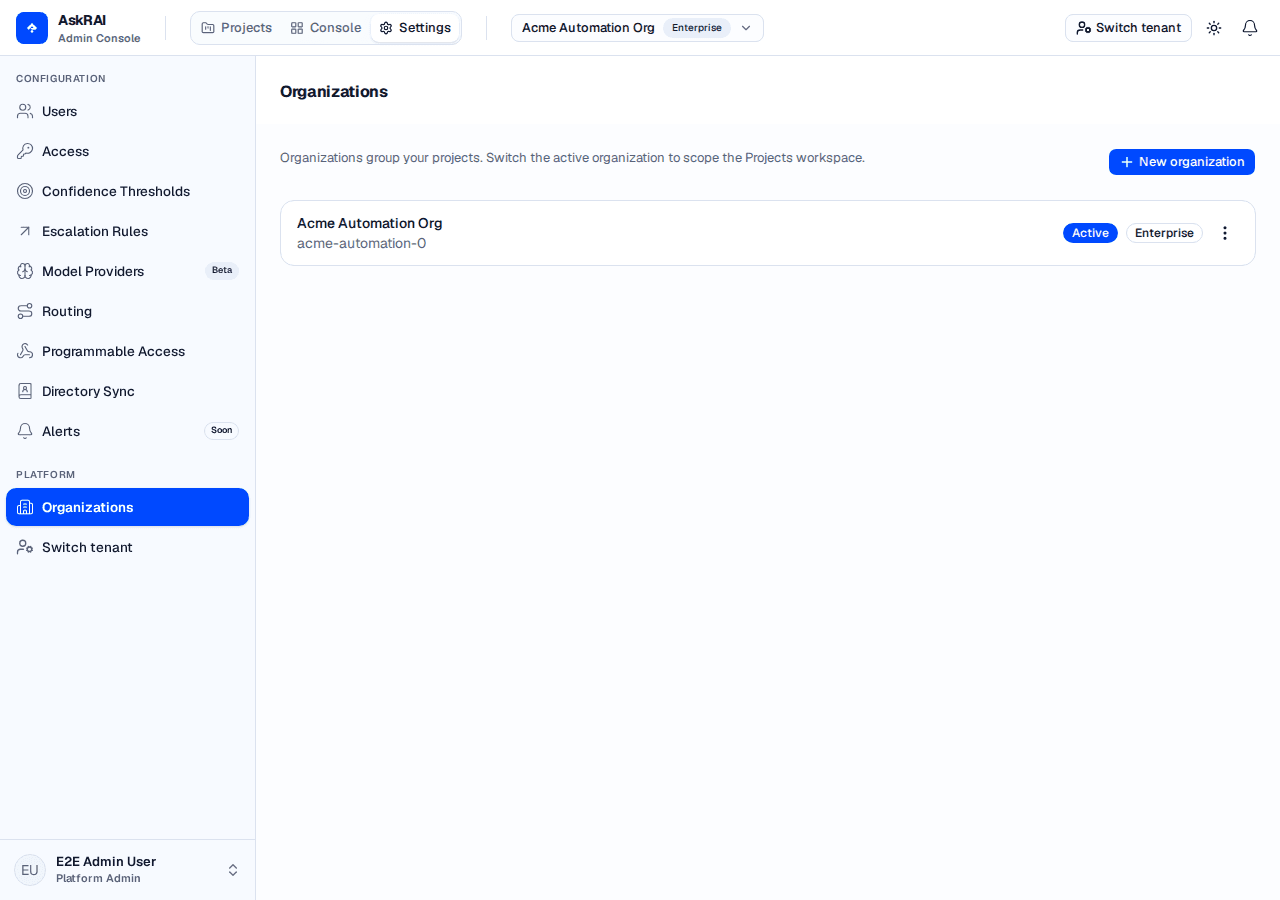Select Organizations in the sidebar
Image resolution: width=1280 pixels, height=900 pixels.
click(127, 507)
